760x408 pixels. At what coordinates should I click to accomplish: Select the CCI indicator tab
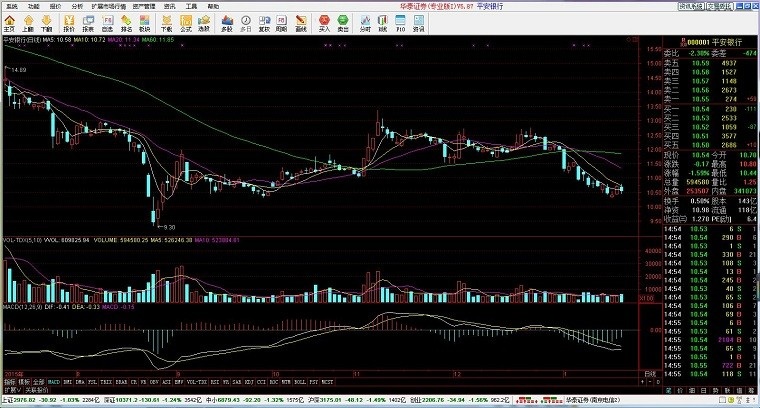click(x=262, y=382)
